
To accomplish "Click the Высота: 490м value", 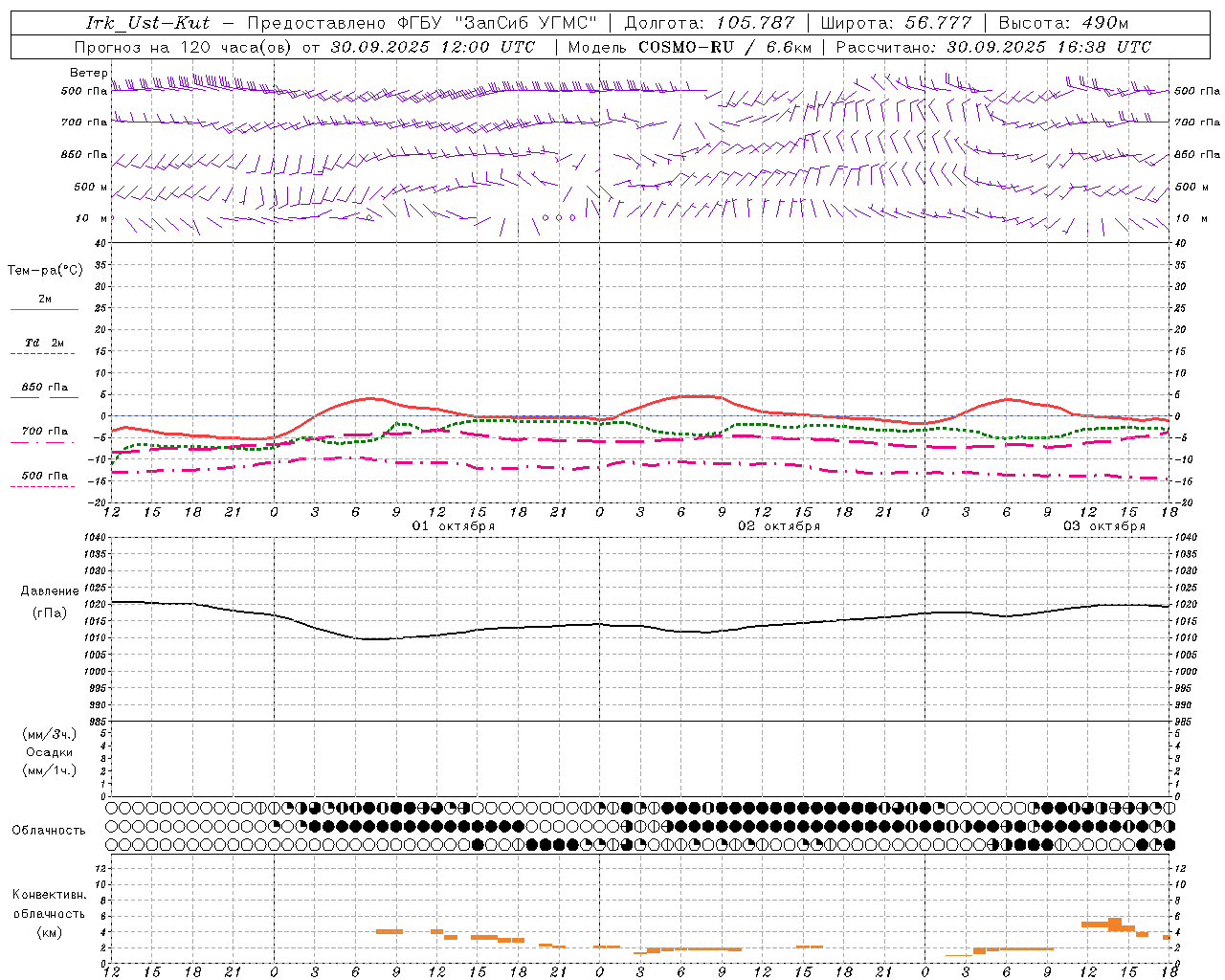I will coord(1063,23).
